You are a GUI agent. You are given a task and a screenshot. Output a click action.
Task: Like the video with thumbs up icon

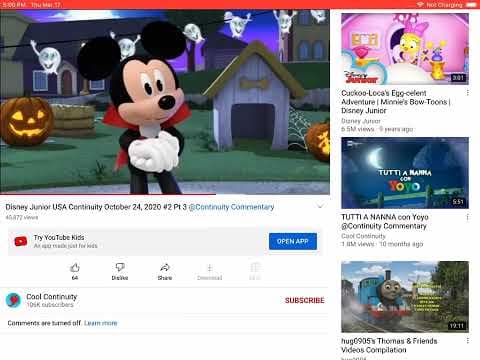(x=75, y=268)
